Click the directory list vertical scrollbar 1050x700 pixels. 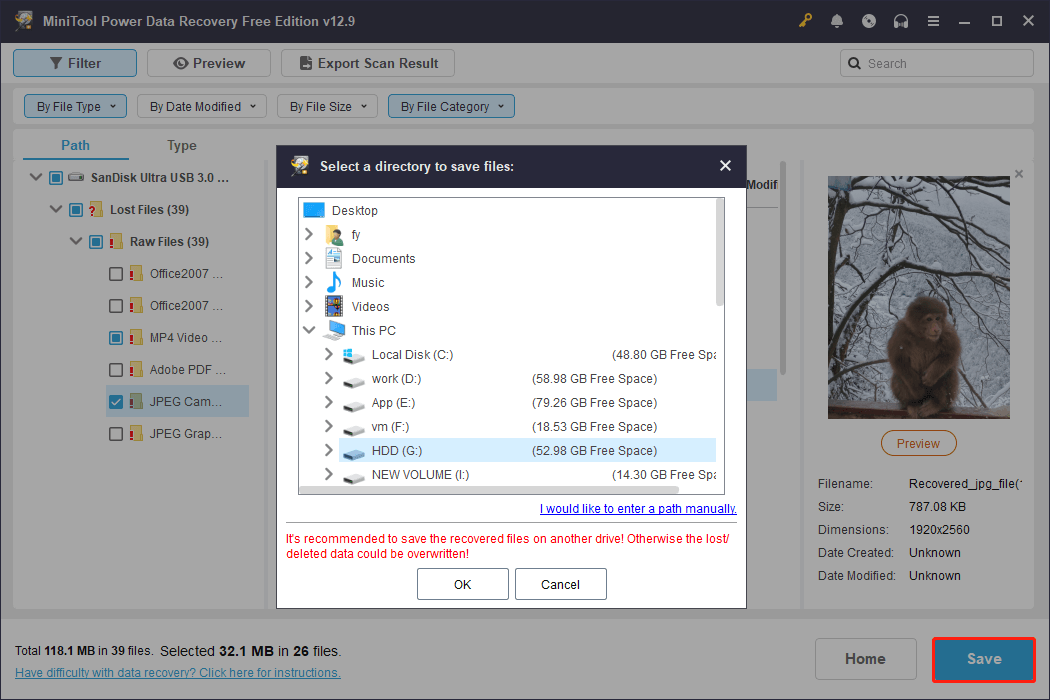pyautogui.click(x=720, y=252)
